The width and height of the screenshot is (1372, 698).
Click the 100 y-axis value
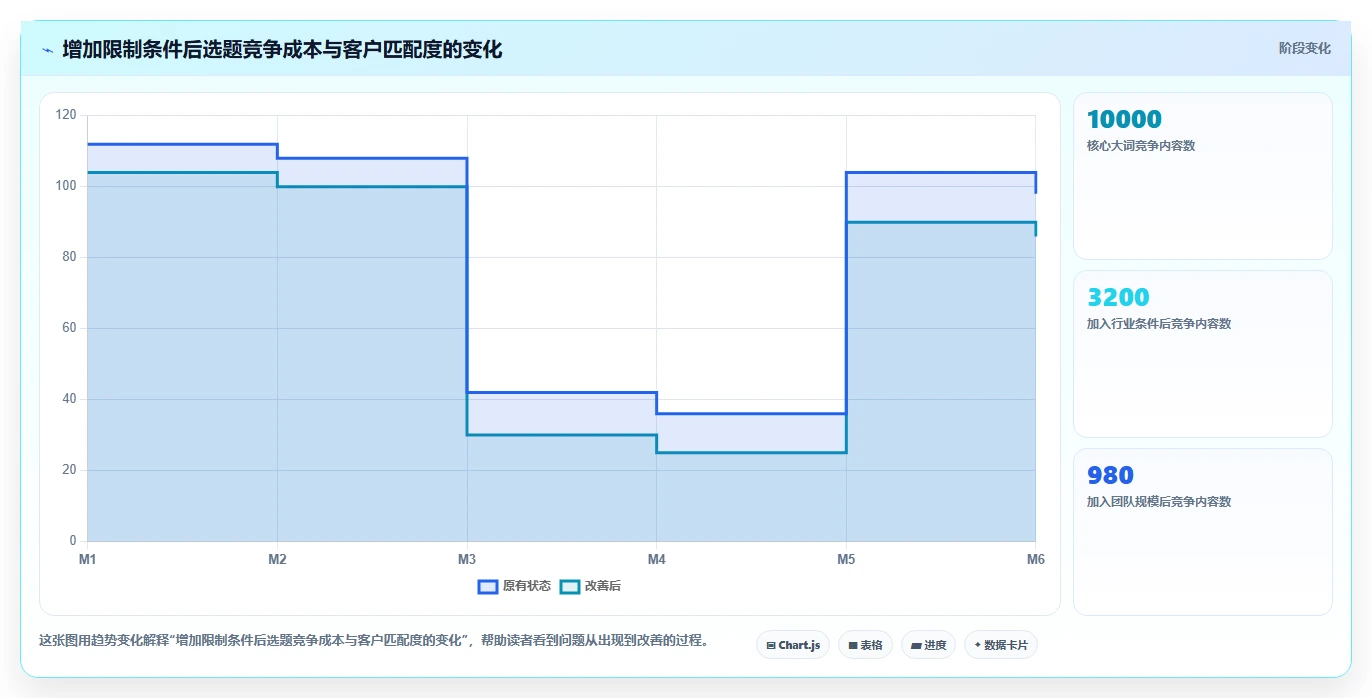pyautogui.click(x=66, y=186)
